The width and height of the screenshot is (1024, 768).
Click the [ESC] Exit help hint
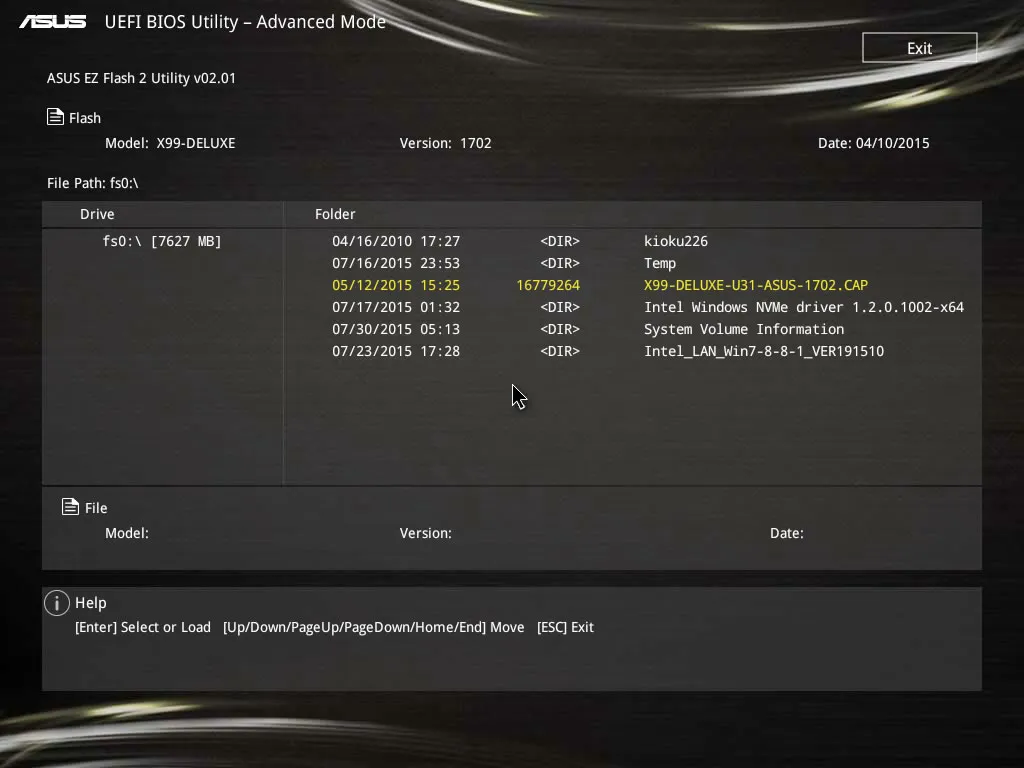pos(565,627)
